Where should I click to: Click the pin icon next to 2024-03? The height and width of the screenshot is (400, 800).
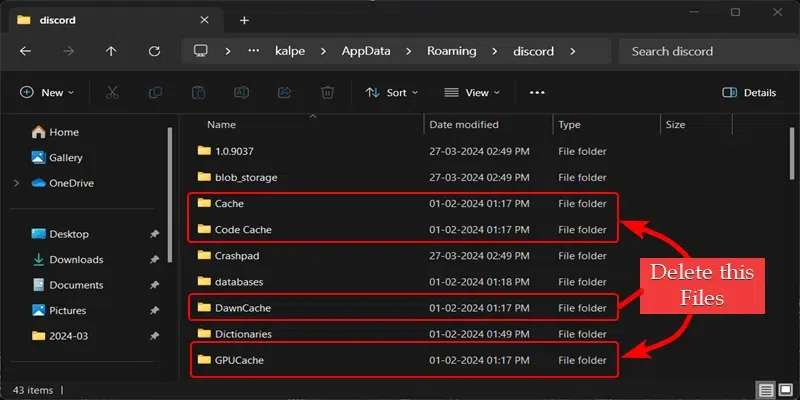(154, 336)
